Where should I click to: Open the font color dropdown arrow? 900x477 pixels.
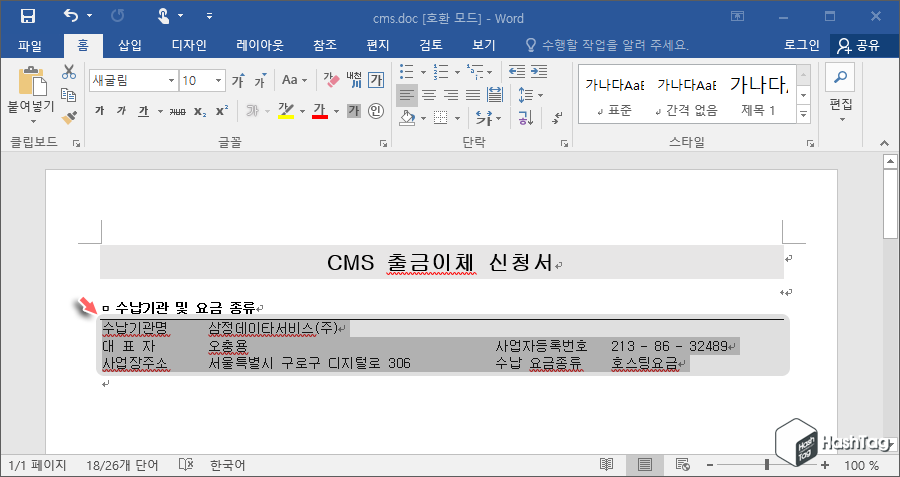336,111
